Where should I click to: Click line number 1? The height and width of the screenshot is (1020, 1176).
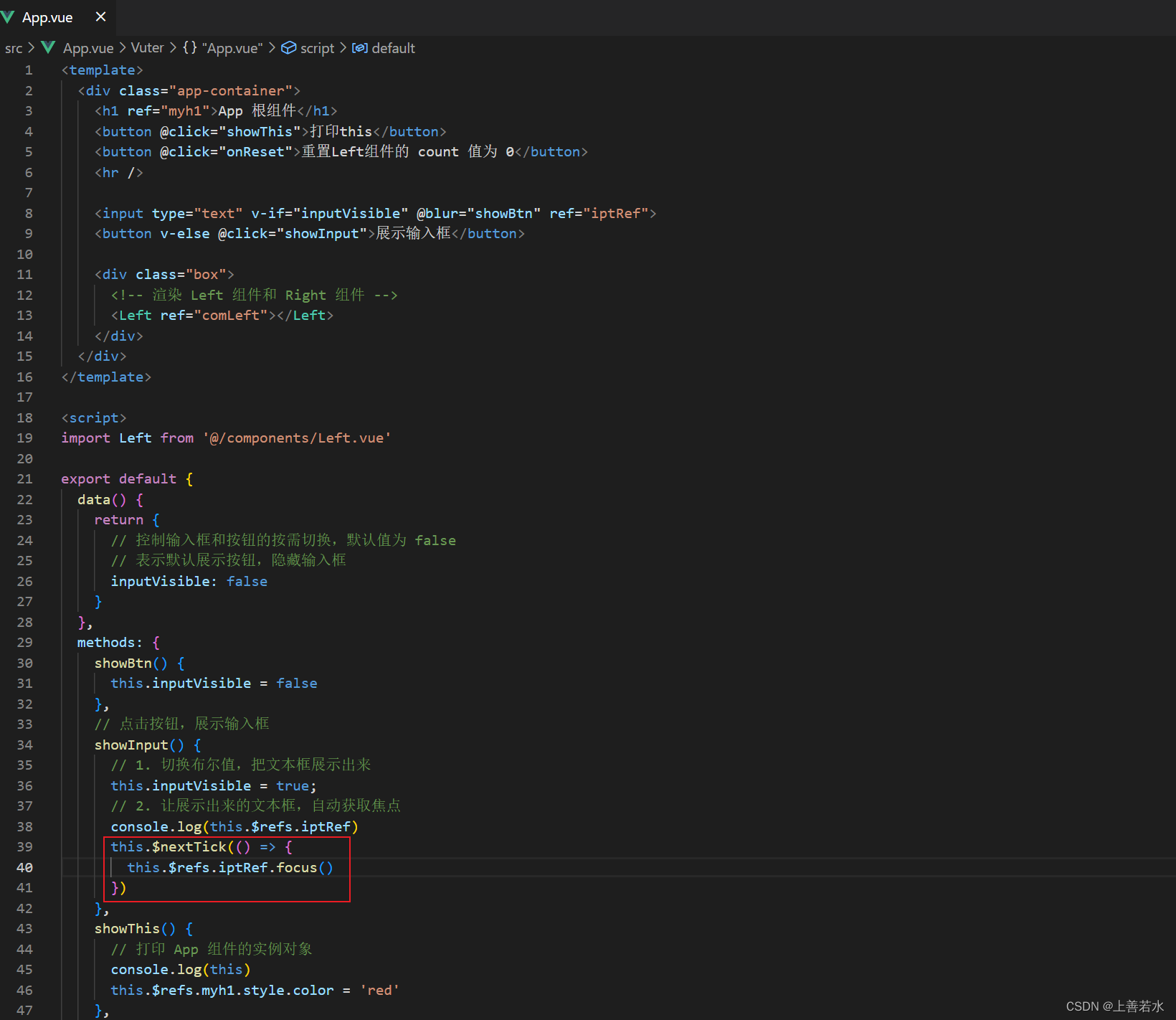[x=29, y=70]
